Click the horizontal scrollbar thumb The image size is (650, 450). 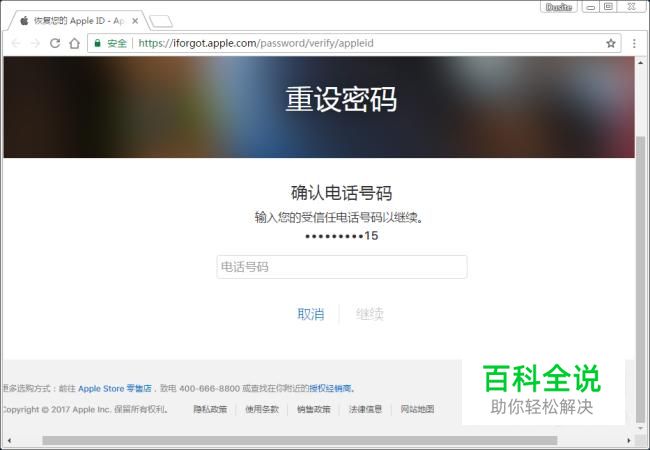coord(300,440)
